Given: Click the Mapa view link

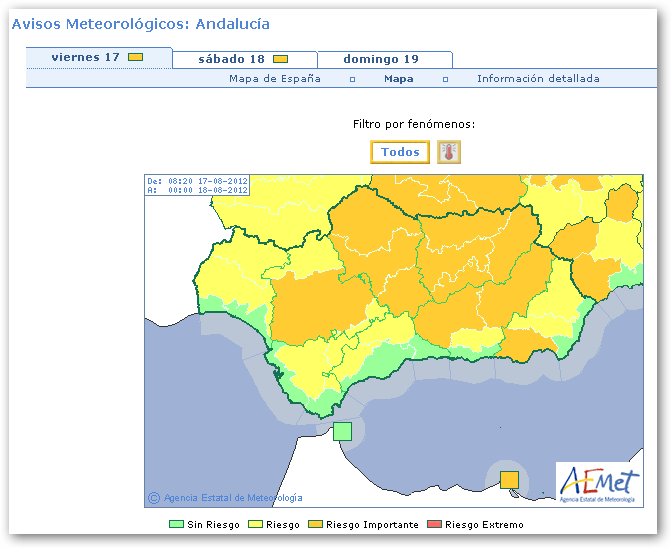Looking at the screenshot, I should [399, 79].
